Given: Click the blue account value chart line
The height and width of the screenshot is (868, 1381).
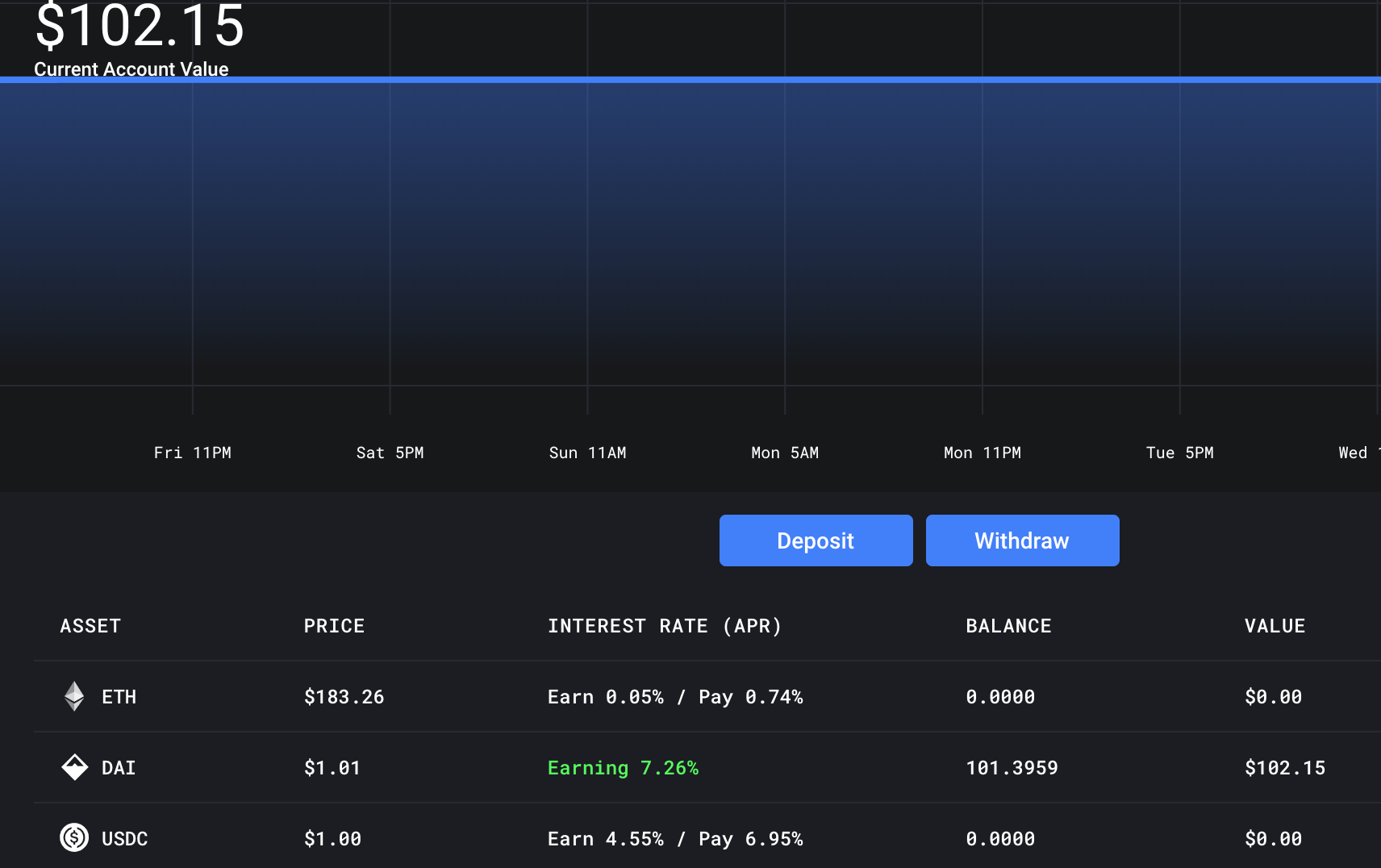Looking at the screenshot, I should 690,80.
